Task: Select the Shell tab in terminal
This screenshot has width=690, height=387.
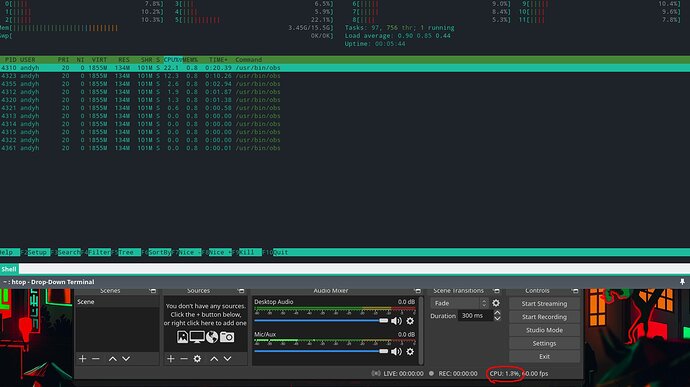Action: coord(9,269)
